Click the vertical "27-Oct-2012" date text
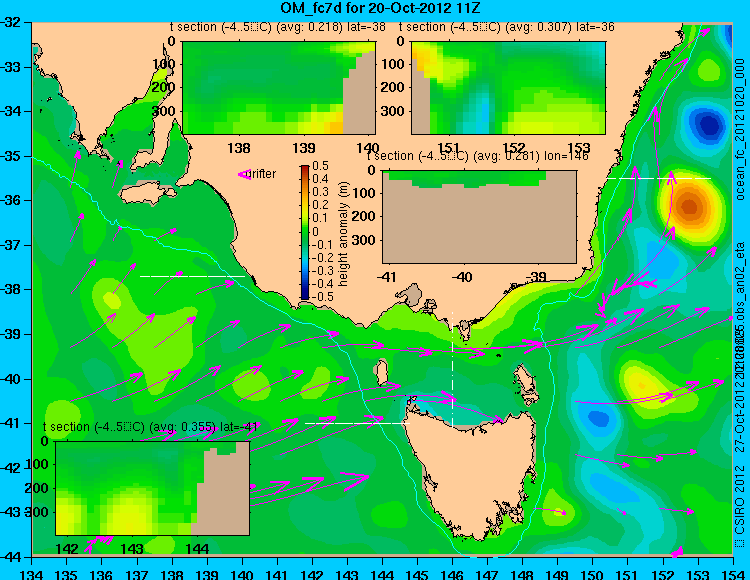Image resolution: width=750 pixels, height=580 pixels. 741,419
